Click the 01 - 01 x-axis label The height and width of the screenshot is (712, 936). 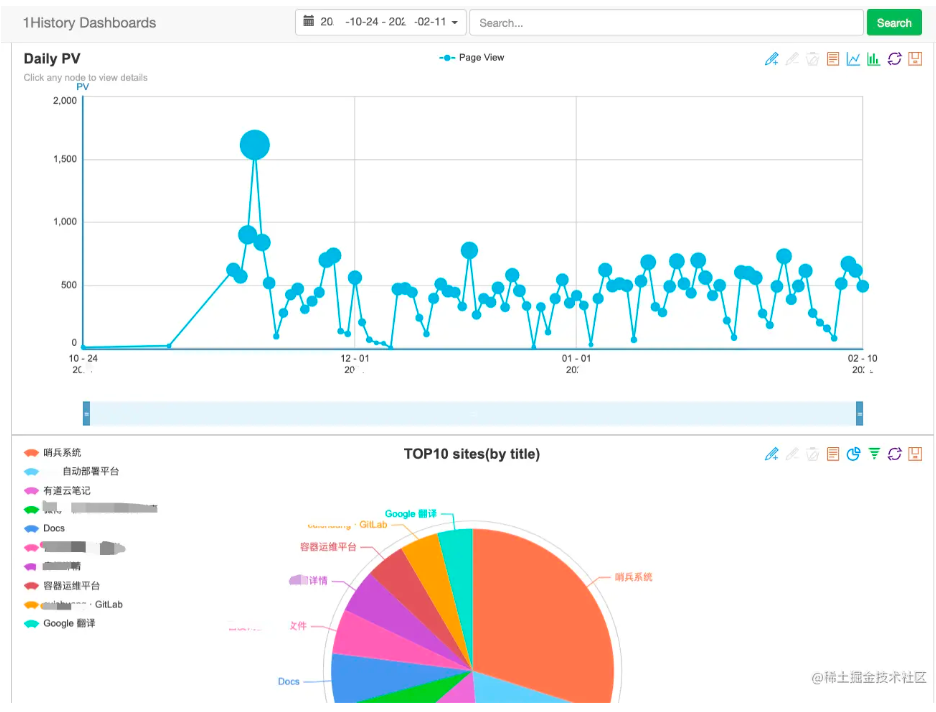(x=576, y=359)
